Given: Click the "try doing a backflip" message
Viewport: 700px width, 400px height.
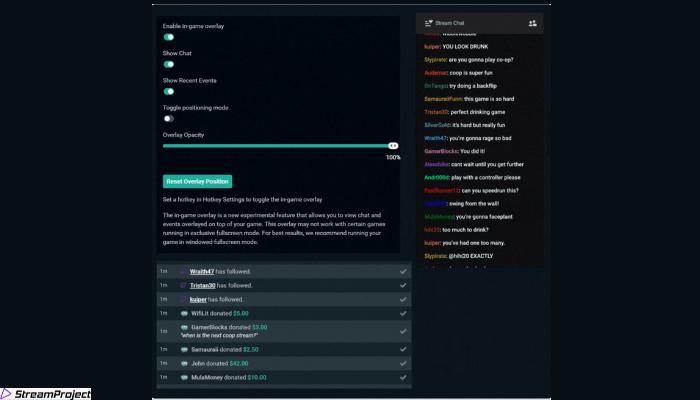Looking at the screenshot, I should (473, 86).
